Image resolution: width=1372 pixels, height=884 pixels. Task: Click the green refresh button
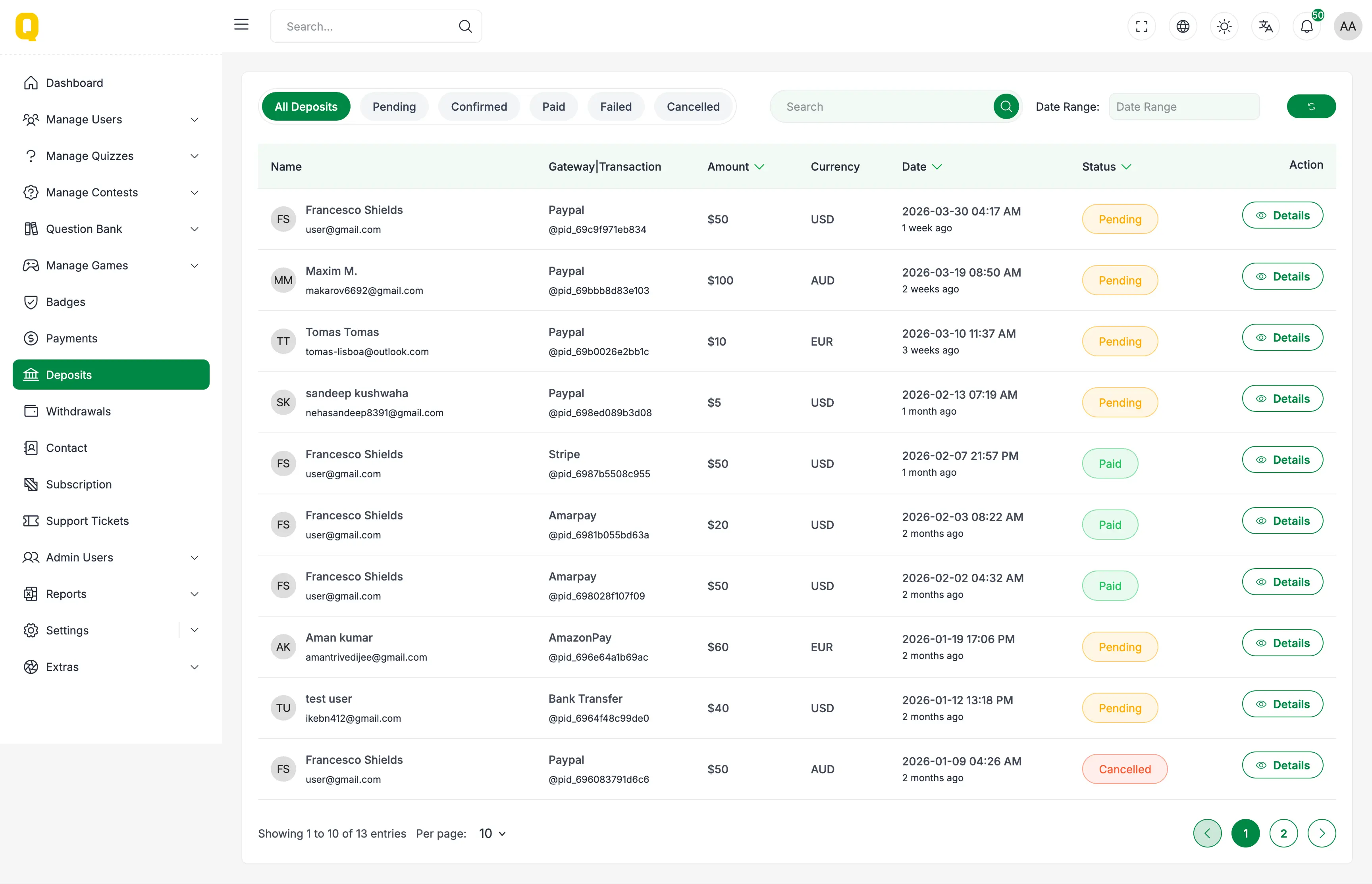[1310, 107]
